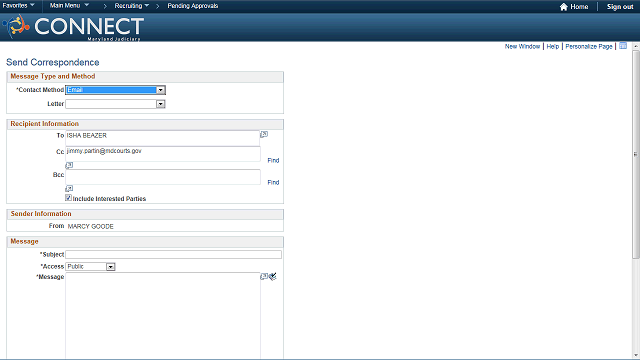Click the sender name MARCY GOODE

tap(91, 227)
